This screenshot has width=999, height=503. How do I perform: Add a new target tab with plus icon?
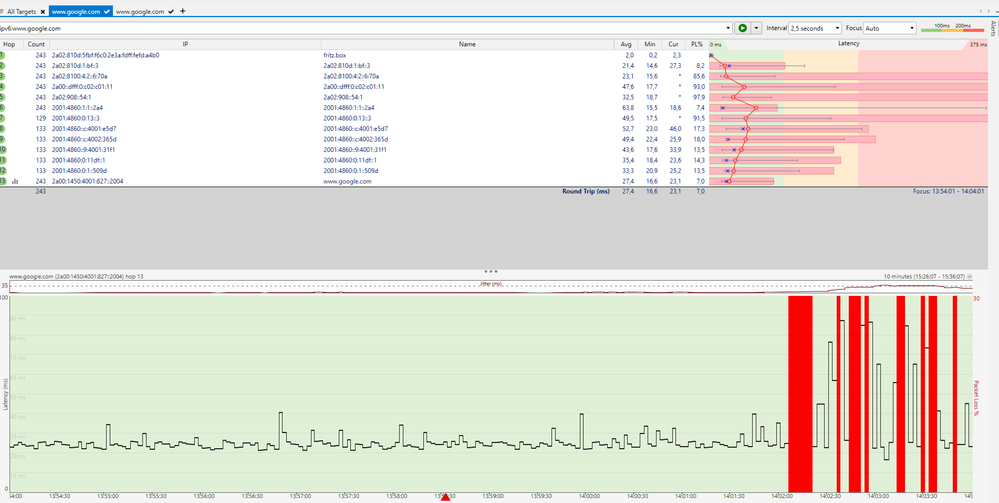pyautogui.click(x=183, y=10)
